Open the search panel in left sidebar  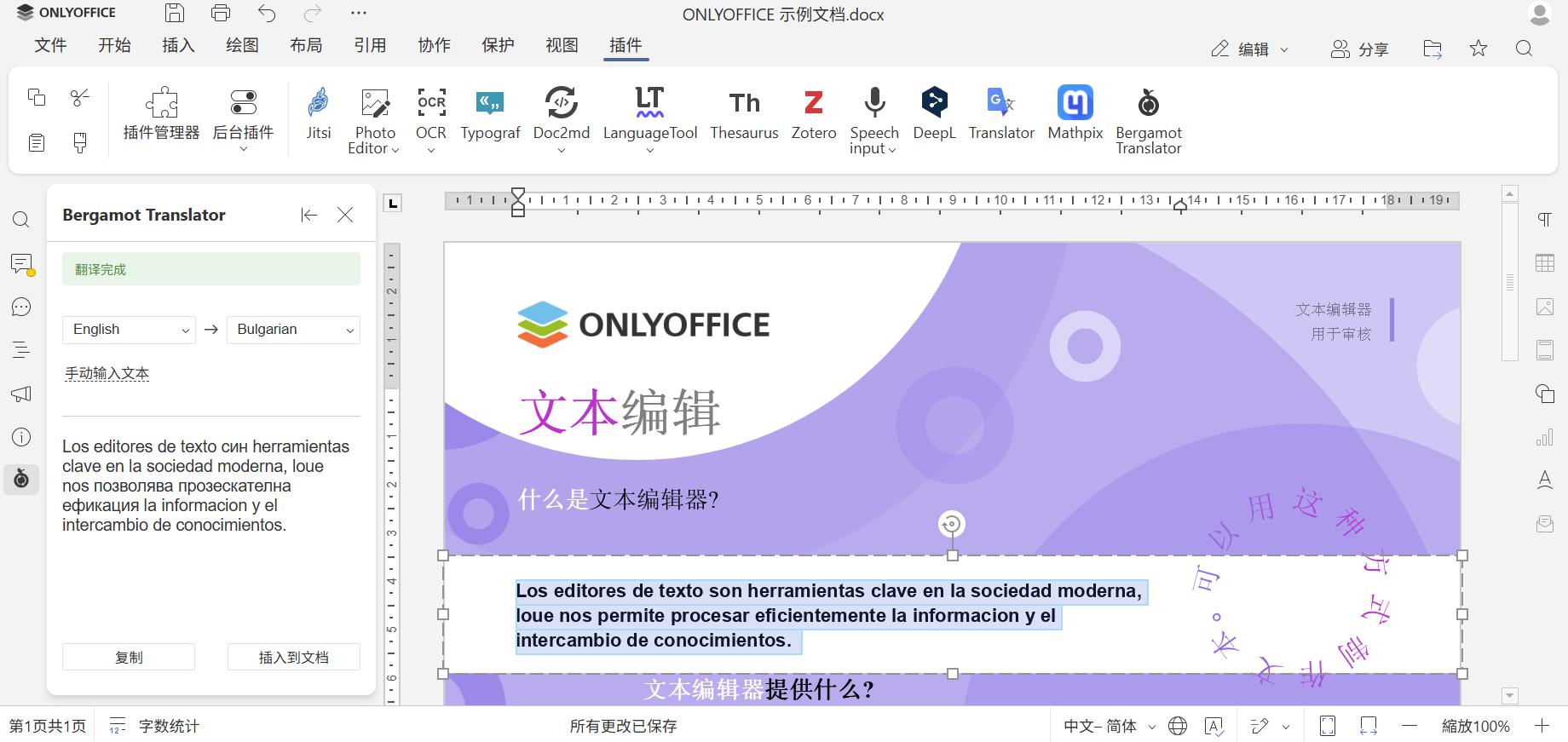[x=21, y=220]
